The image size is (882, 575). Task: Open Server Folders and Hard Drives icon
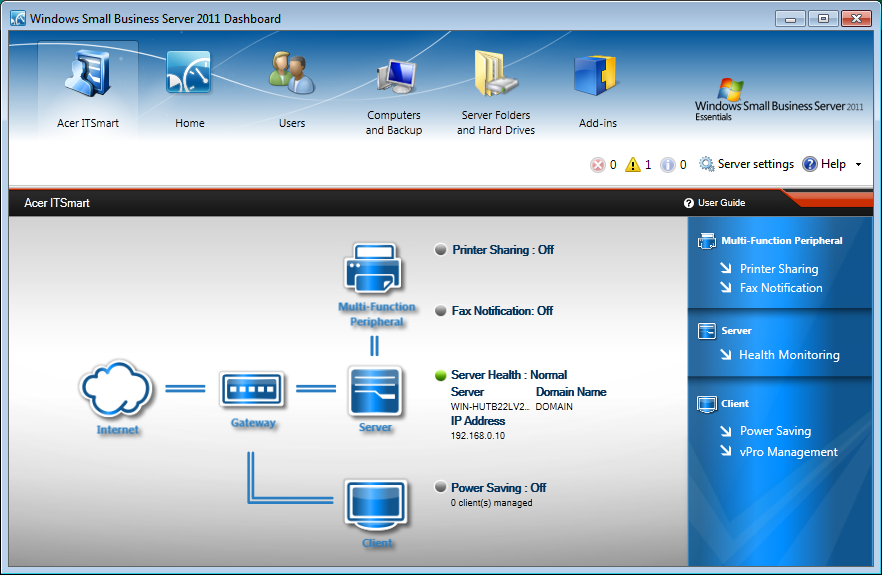[495, 73]
